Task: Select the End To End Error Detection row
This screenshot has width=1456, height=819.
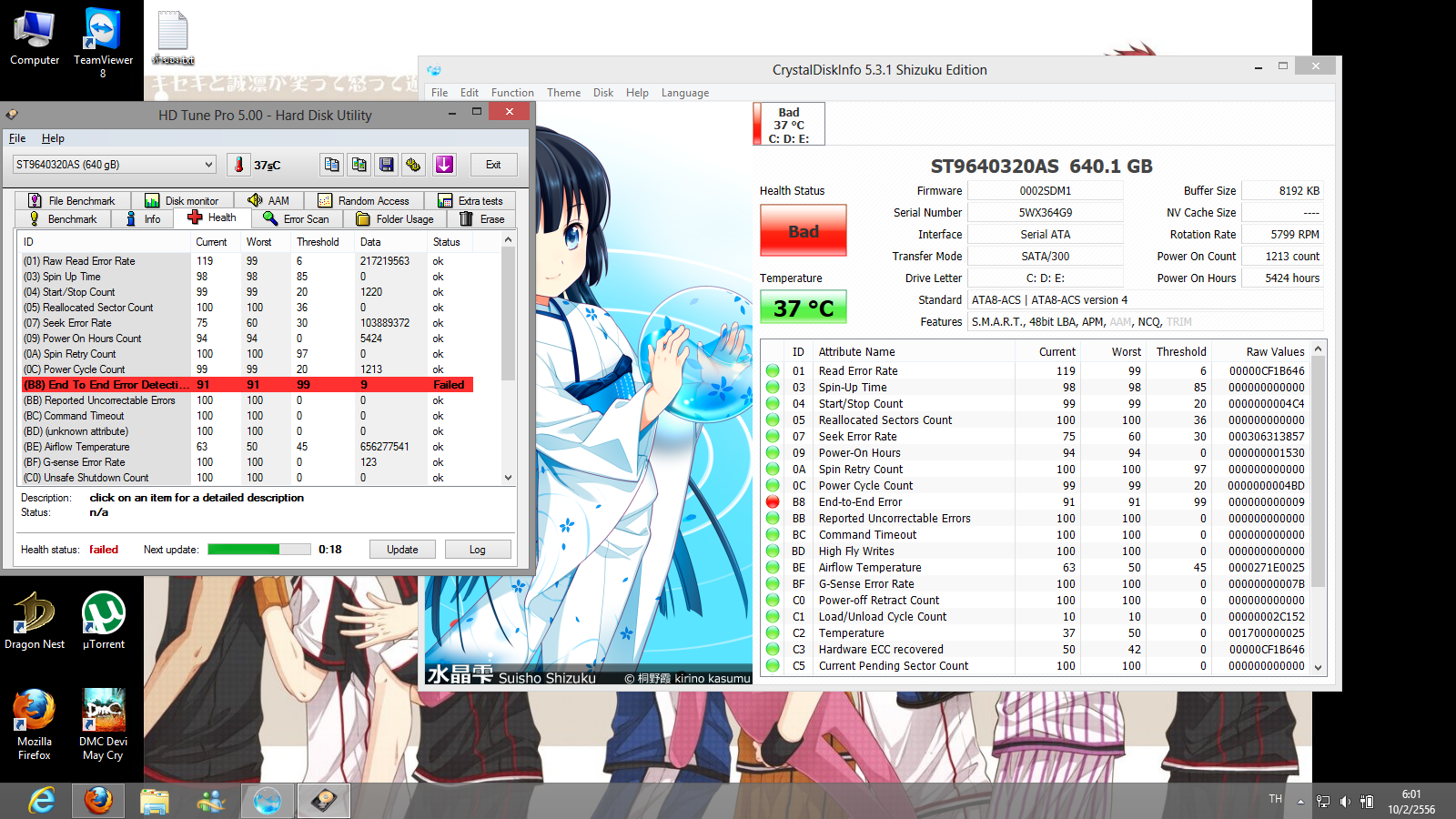Action: pos(248,385)
